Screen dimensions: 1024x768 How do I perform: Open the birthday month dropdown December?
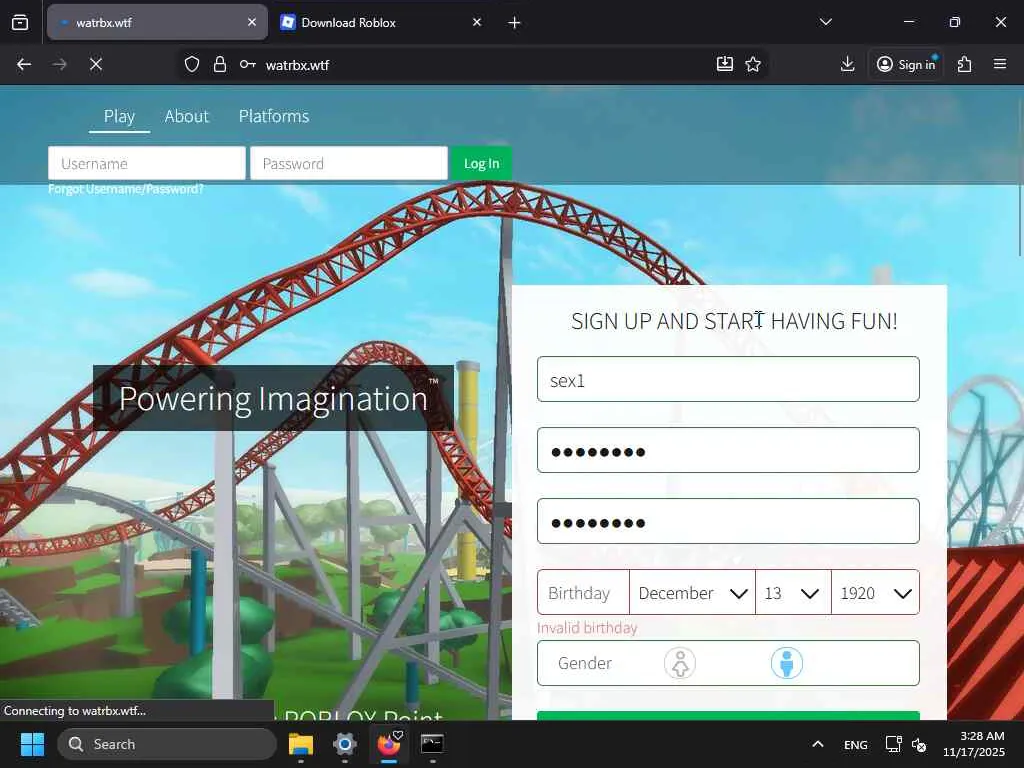[x=692, y=592]
